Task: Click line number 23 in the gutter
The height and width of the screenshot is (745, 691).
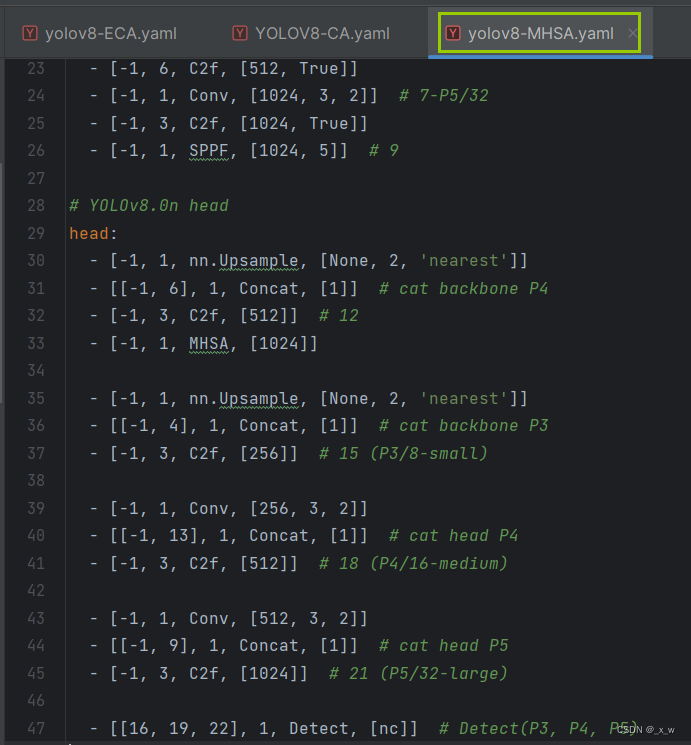Action: click(x=36, y=69)
